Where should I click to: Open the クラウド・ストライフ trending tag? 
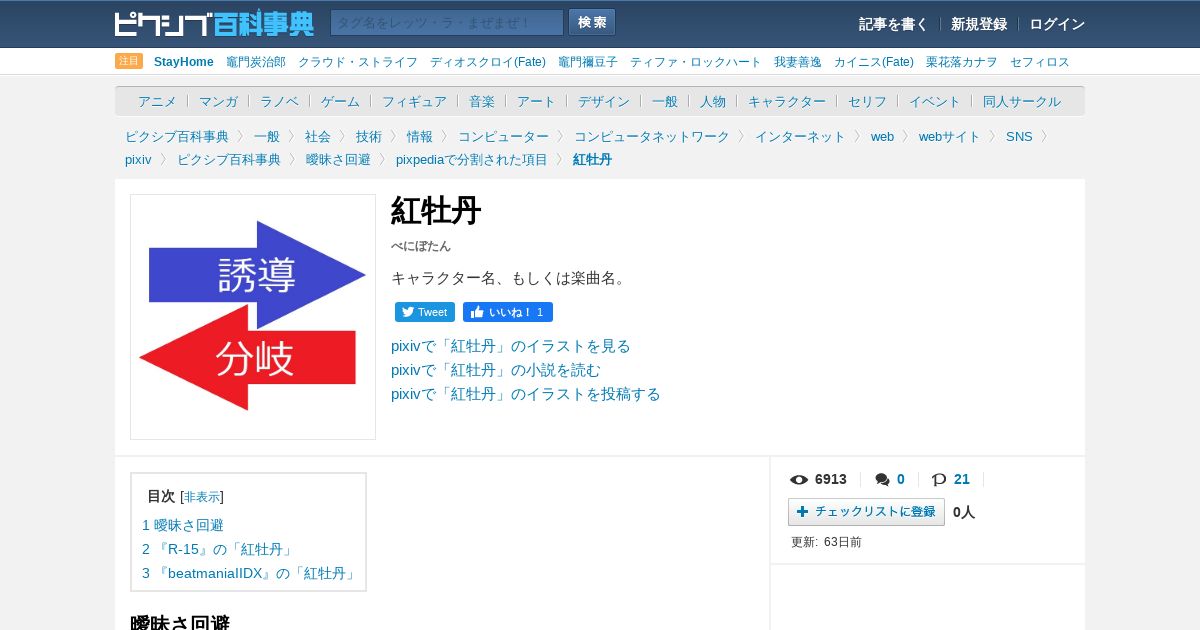click(x=358, y=62)
